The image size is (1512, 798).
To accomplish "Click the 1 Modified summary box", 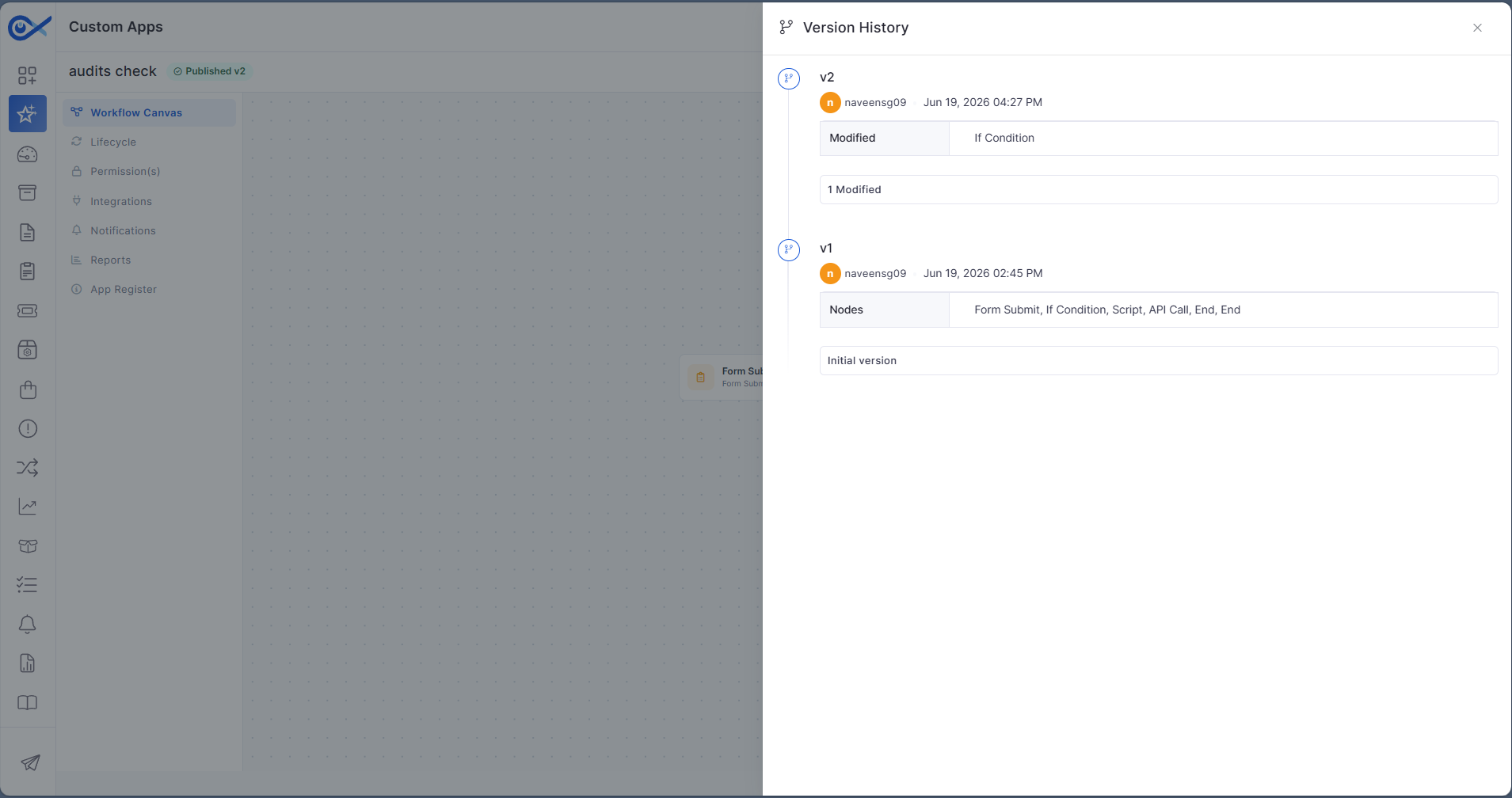I will 1159,189.
